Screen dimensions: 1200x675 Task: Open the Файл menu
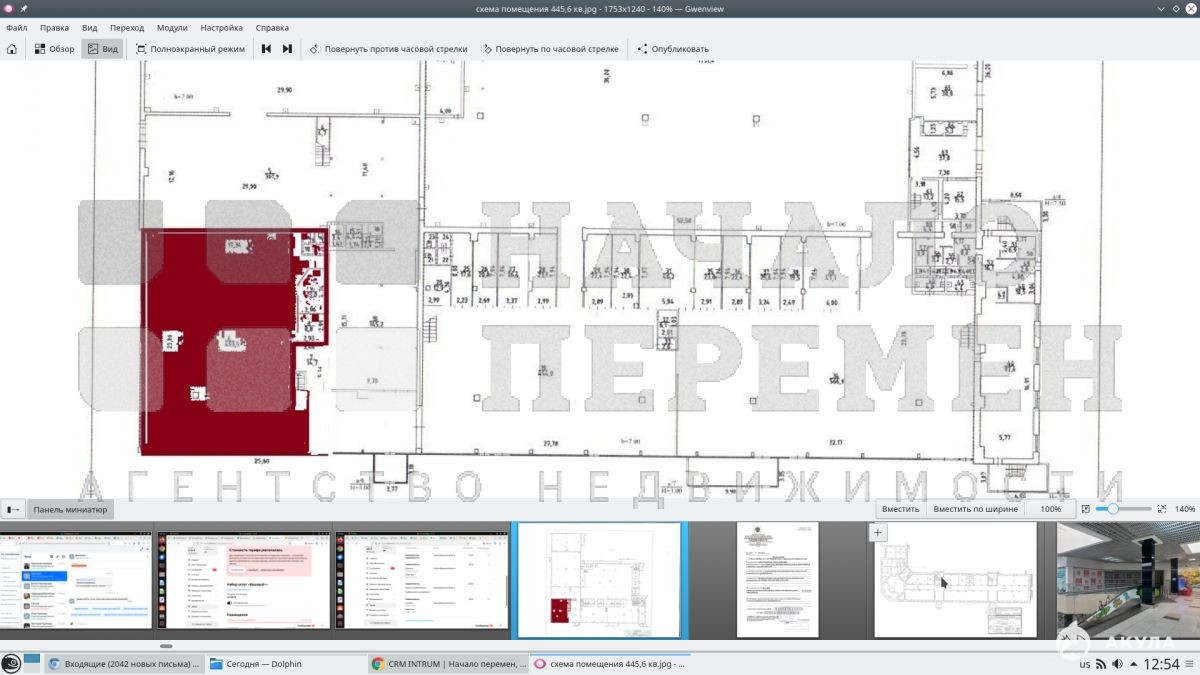click(16, 28)
